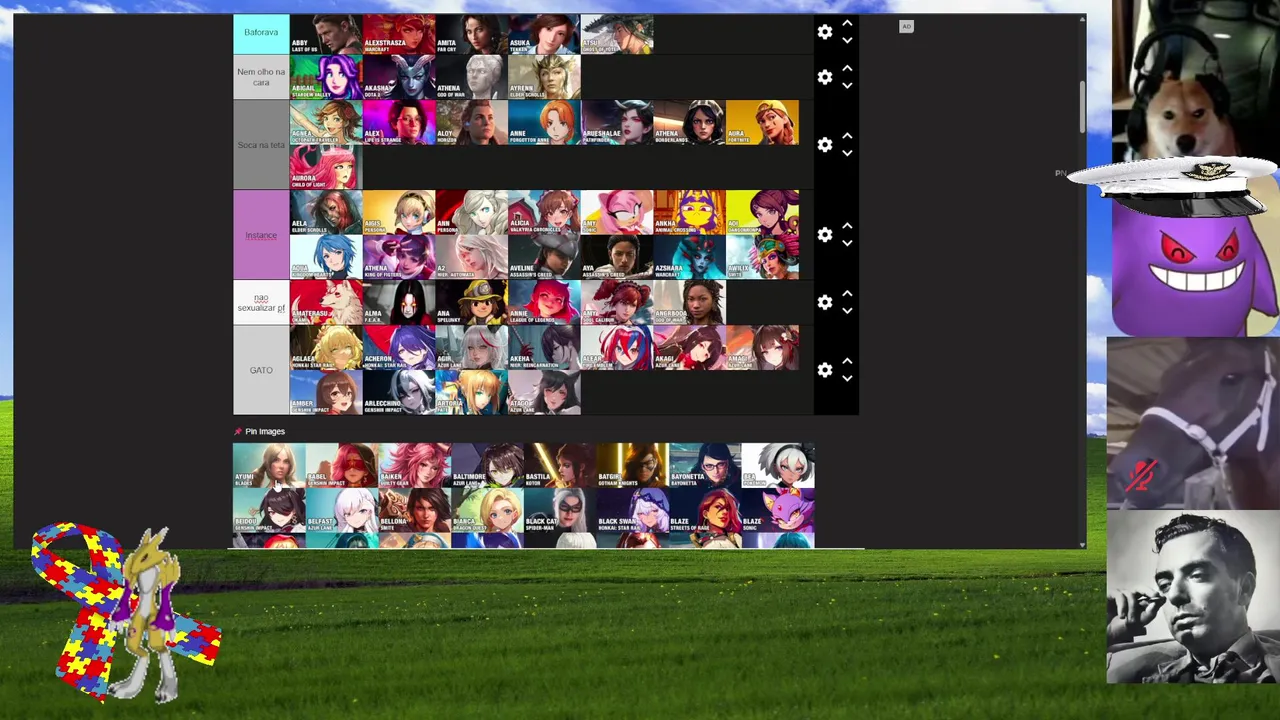Select the Aqua Kingdom Hearts image
Image resolution: width=1280 pixels, height=720 pixels.
(x=326, y=257)
